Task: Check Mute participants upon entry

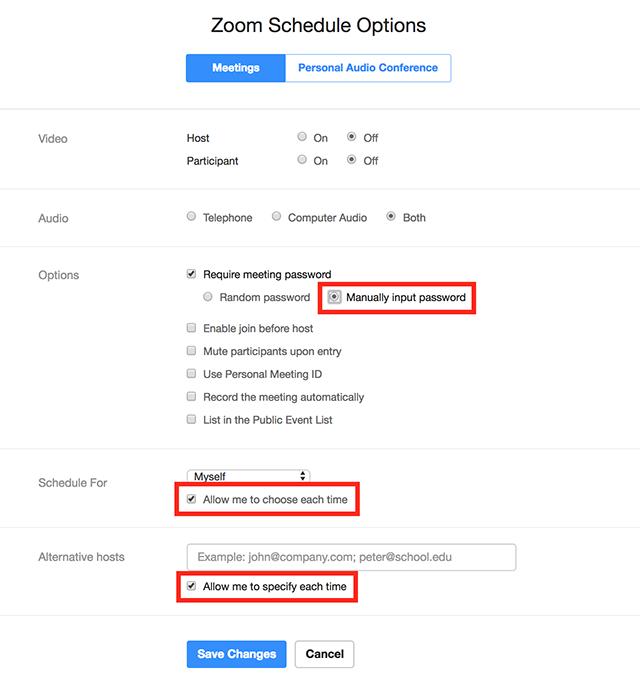Action: [x=191, y=351]
